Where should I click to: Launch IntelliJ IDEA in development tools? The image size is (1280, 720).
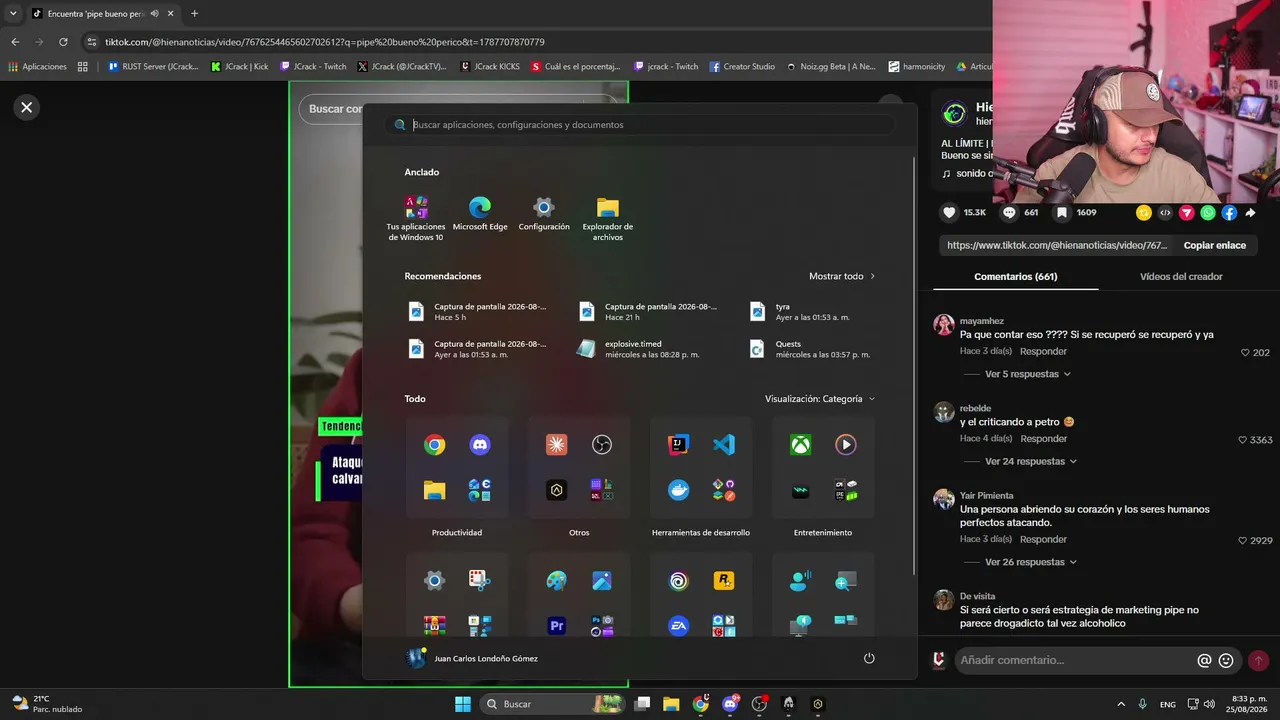[678, 445]
